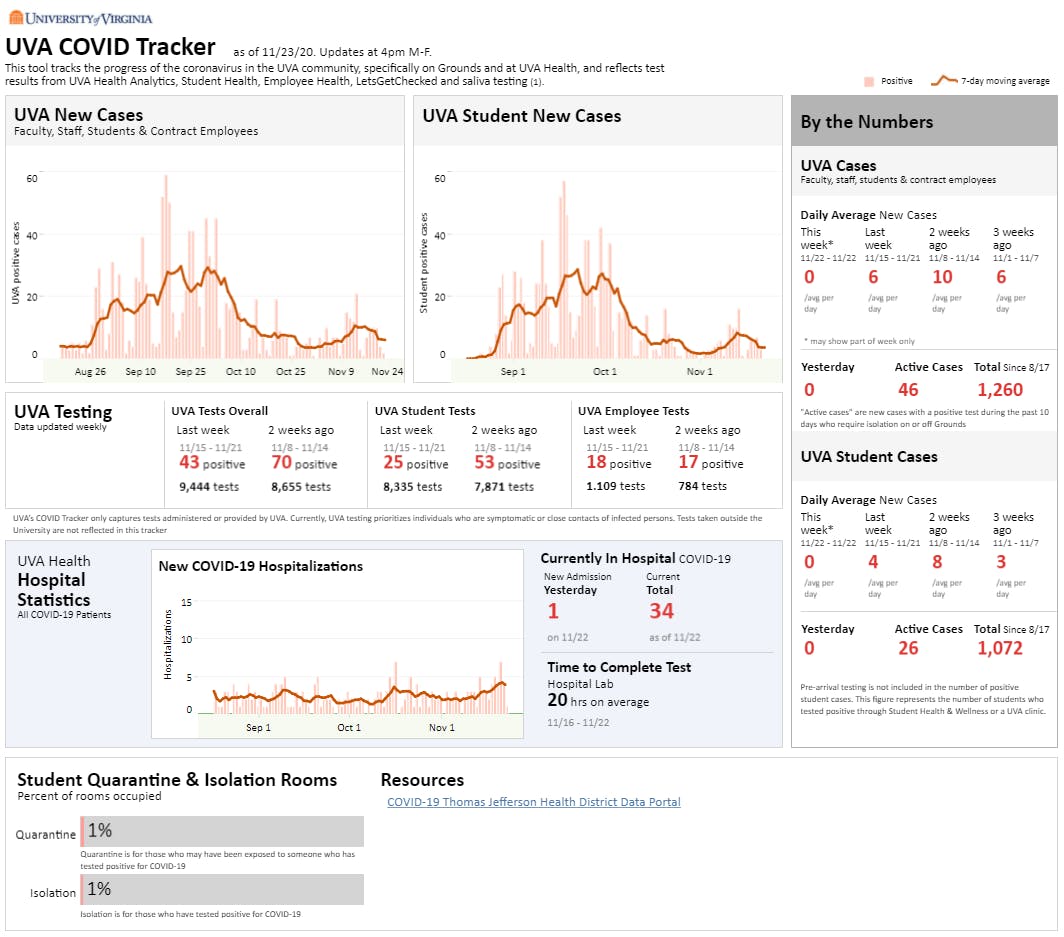Image resolution: width=1064 pixels, height=937 pixels.
Task: Click the 20 hrs Hospital Lab test time
Action: (x=558, y=701)
